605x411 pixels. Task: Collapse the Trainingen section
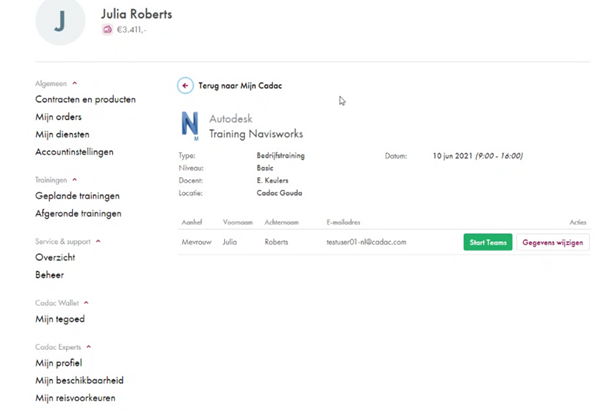pyautogui.click(x=75, y=179)
